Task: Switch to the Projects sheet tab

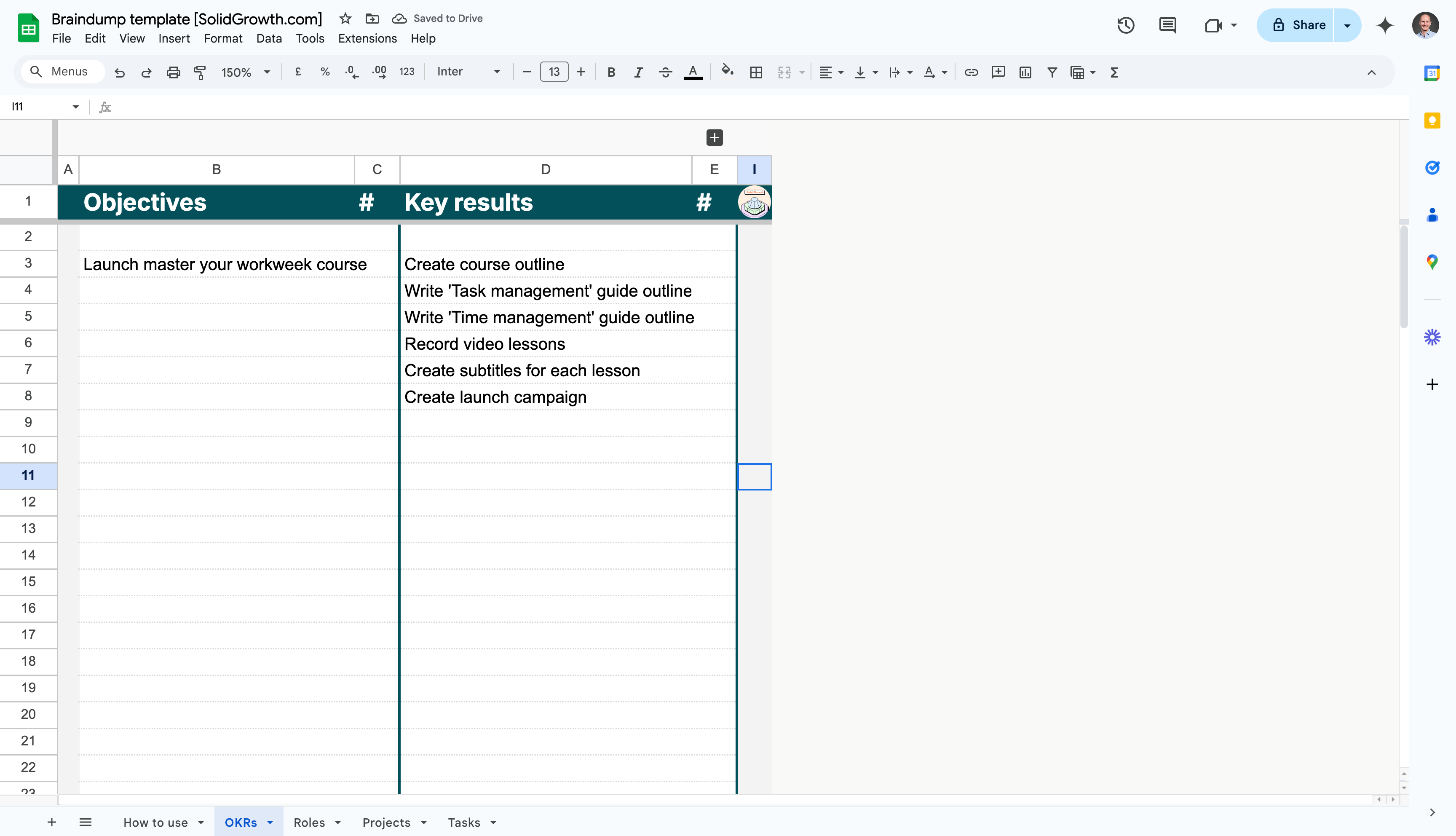Action: pyautogui.click(x=386, y=822)
